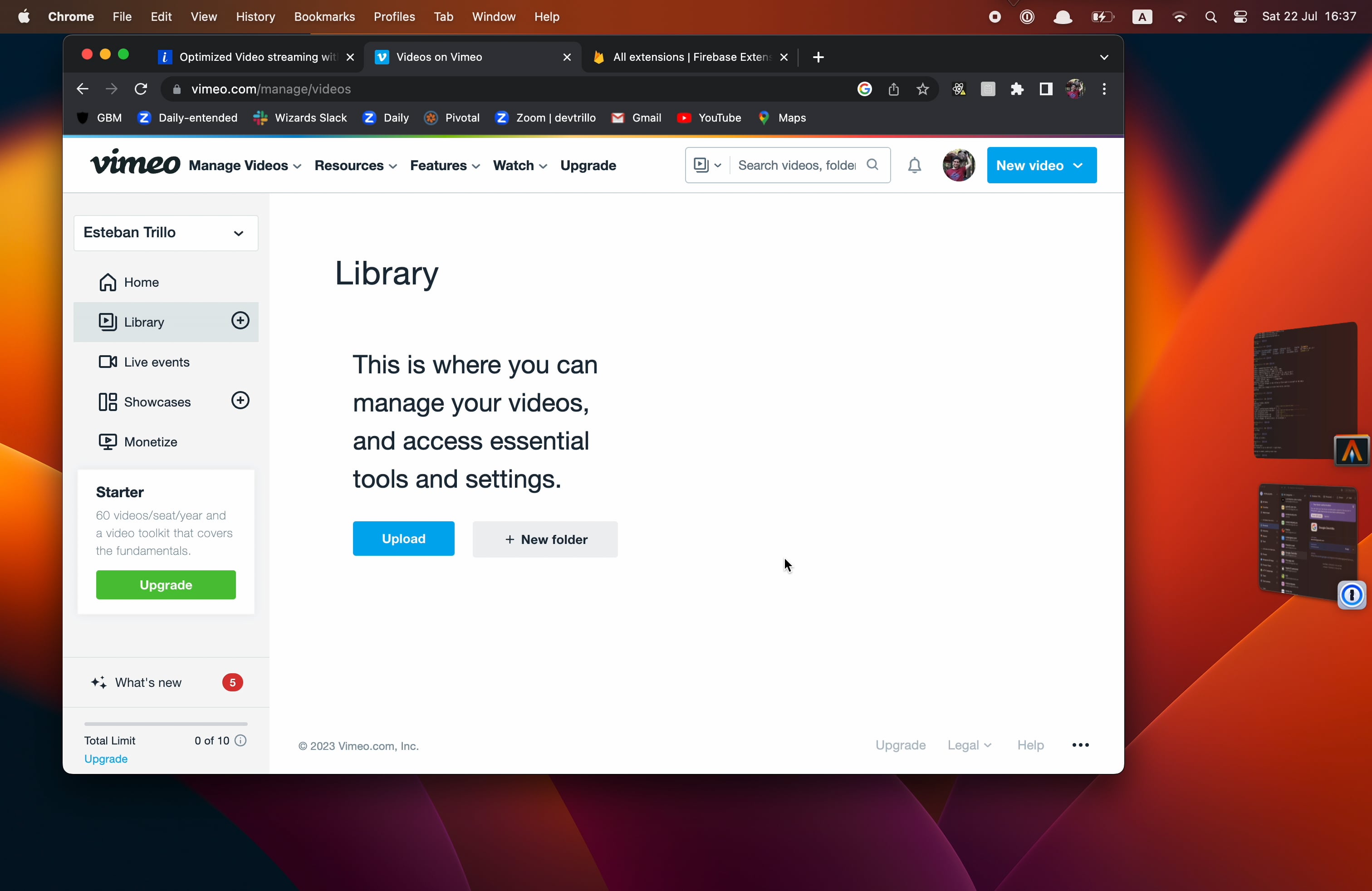Expand Watch dropdown menu

click(520, 166)
